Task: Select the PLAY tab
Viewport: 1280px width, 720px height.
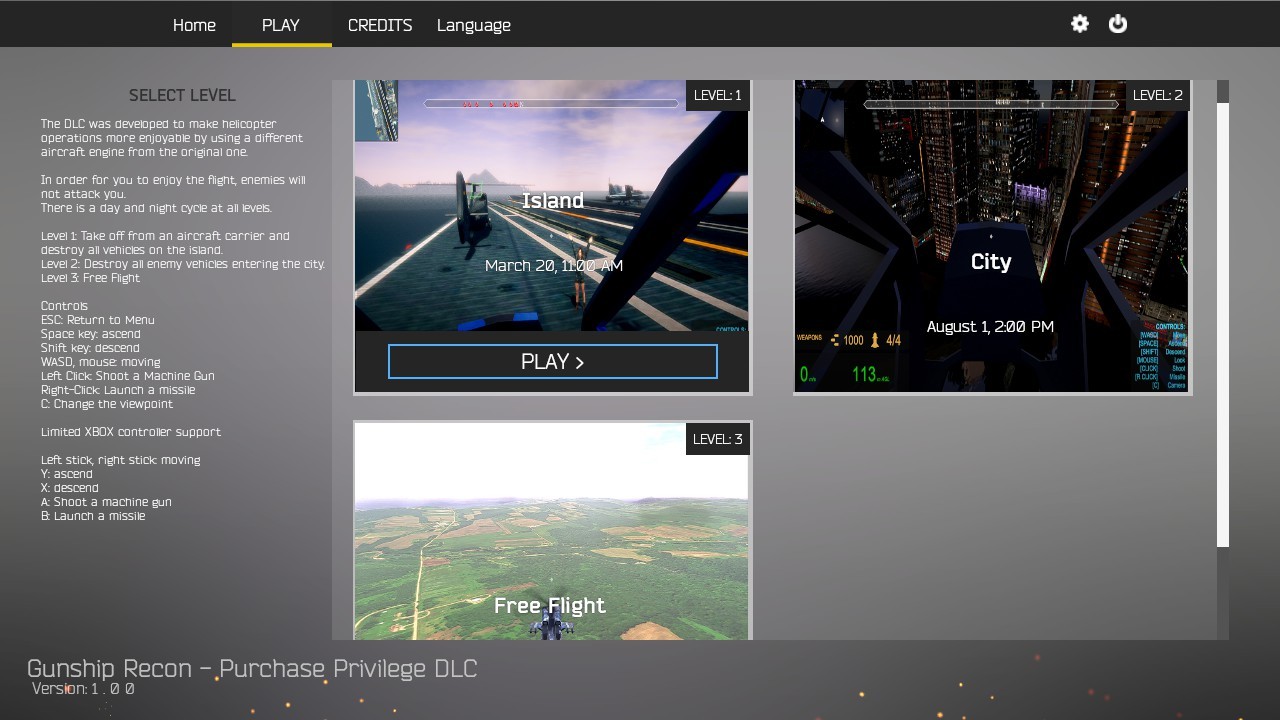Action: 281,25
